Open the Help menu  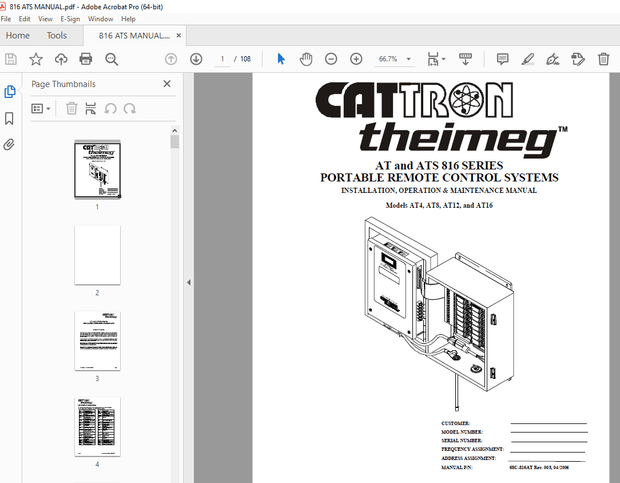128,19
